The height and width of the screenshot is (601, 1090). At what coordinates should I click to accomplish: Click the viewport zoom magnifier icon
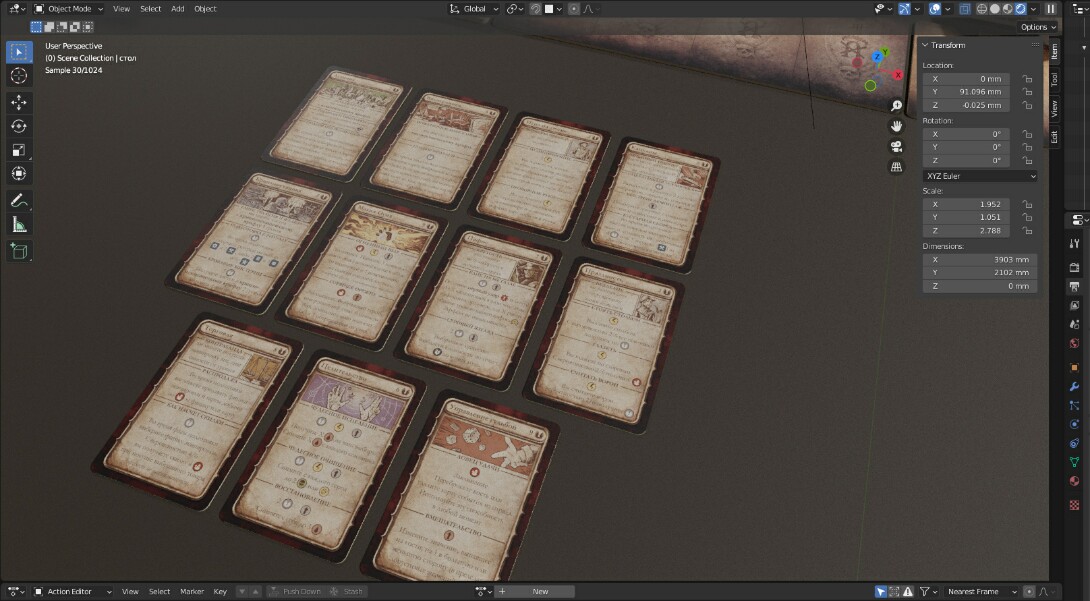click(x=896, y=106)
